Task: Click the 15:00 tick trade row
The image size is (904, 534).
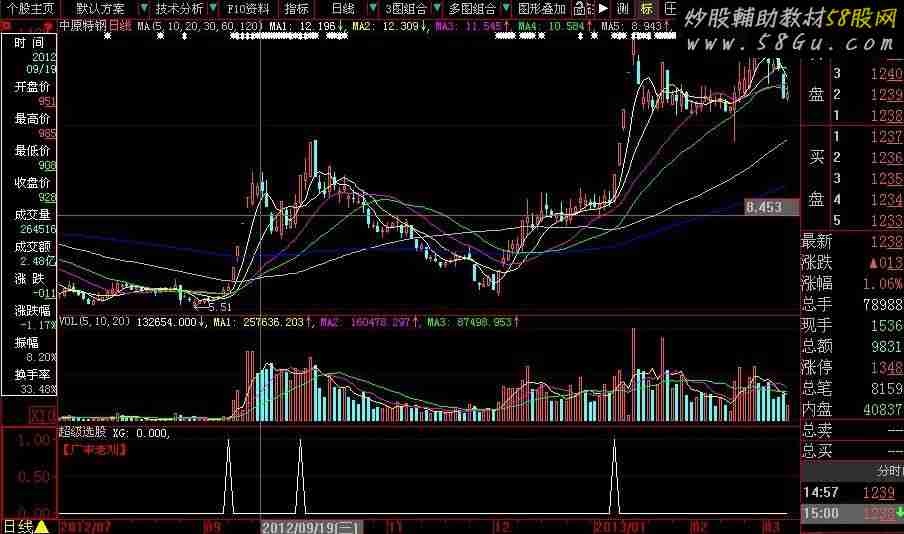Action: (852, 513)
